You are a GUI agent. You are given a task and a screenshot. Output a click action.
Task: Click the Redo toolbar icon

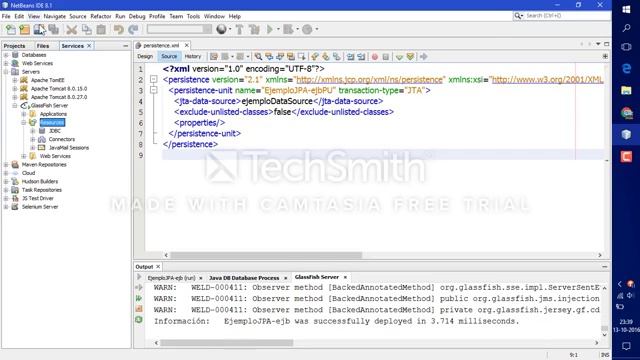coord(133,29)
